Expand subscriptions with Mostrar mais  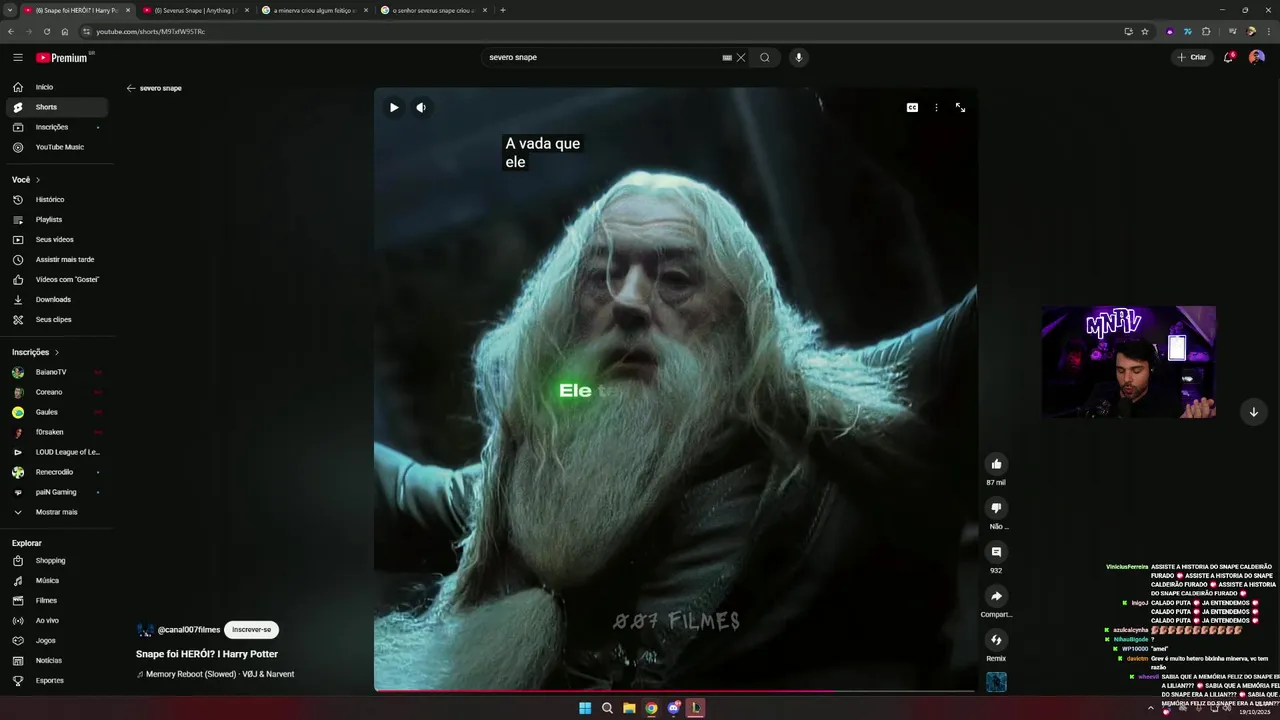(x=56, y=512)
